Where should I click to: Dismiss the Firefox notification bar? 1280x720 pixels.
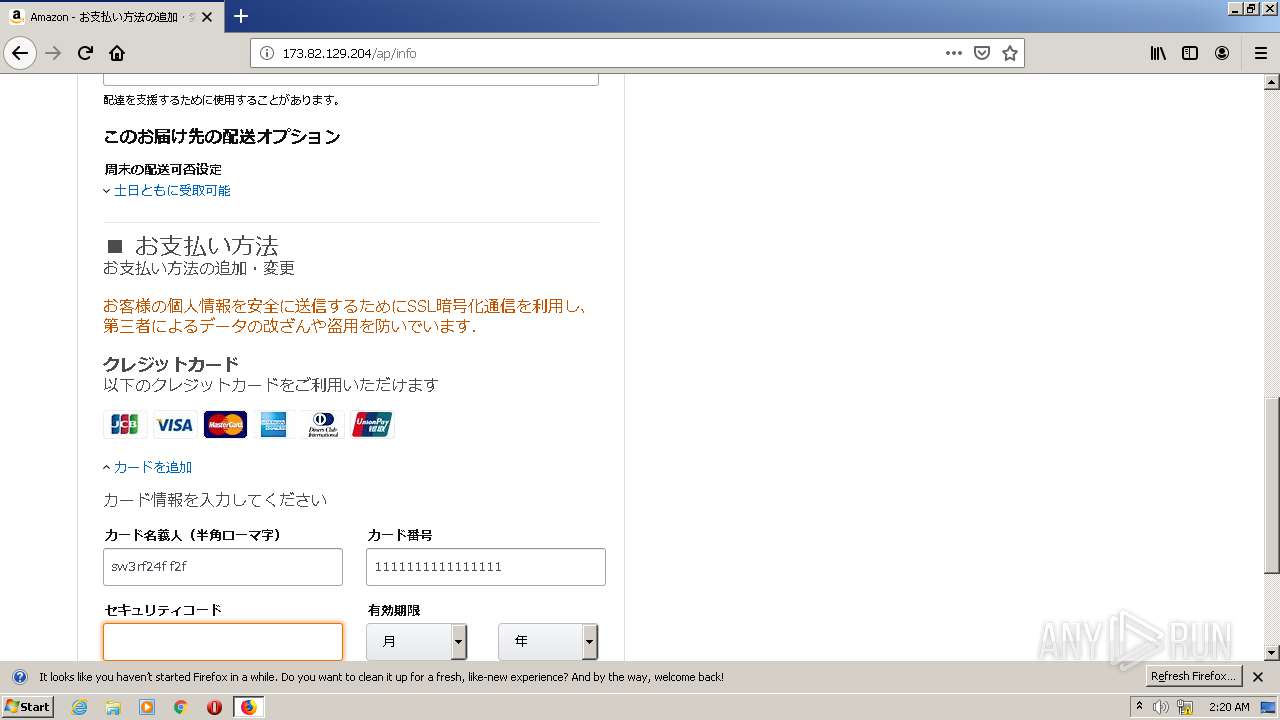[1258, 677]
